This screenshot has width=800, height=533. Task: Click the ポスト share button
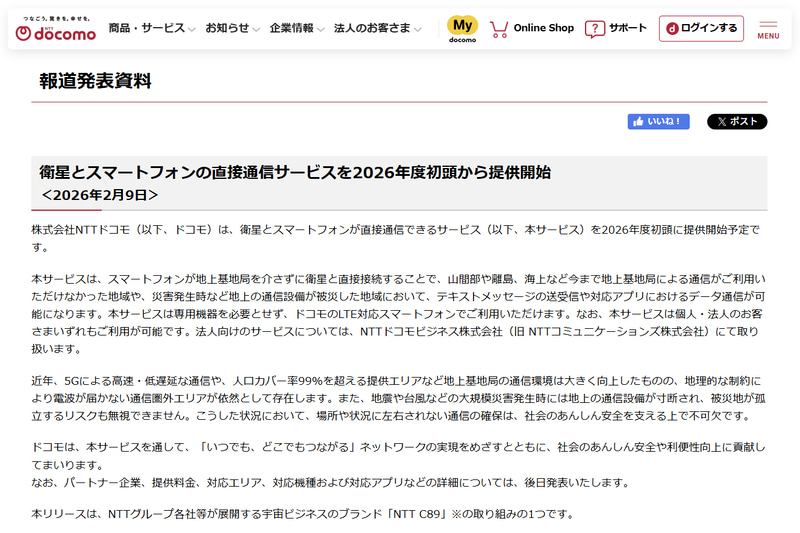(x=737, y=122)
